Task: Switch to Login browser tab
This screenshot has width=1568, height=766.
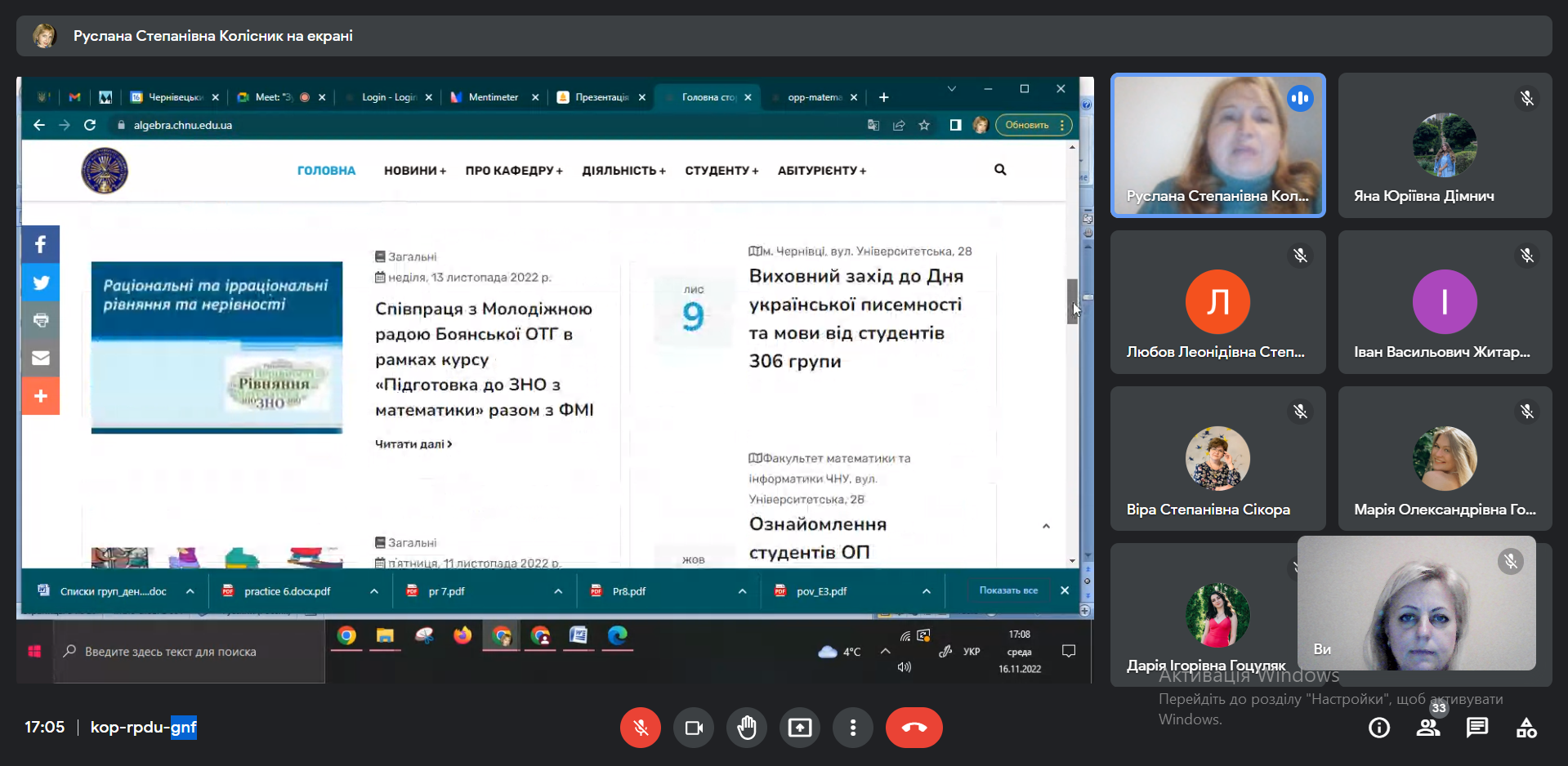Action: [x=388, y=97]
